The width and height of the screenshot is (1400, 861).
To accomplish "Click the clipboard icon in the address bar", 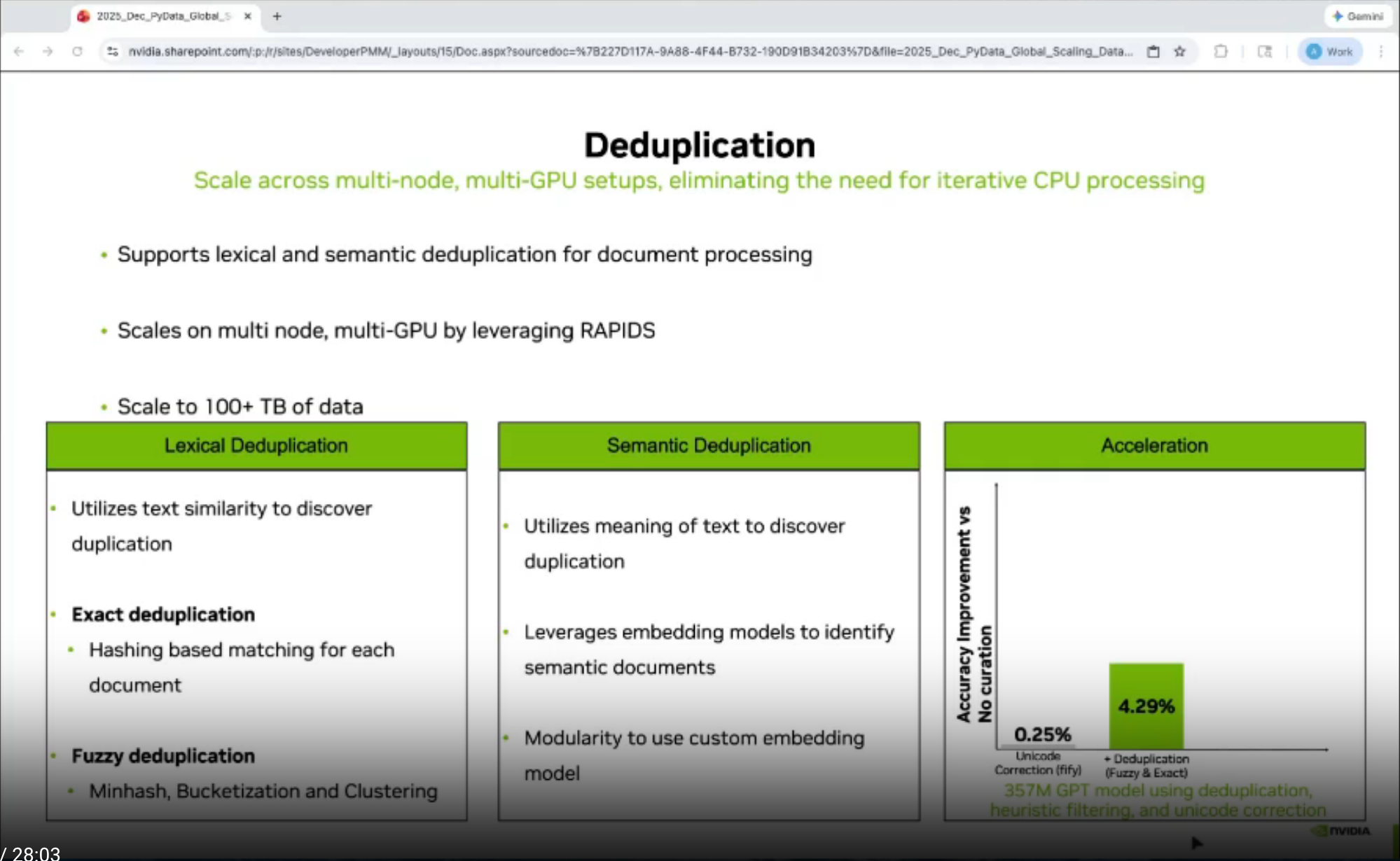I will pyautogui.click(x=1153, y=51).
